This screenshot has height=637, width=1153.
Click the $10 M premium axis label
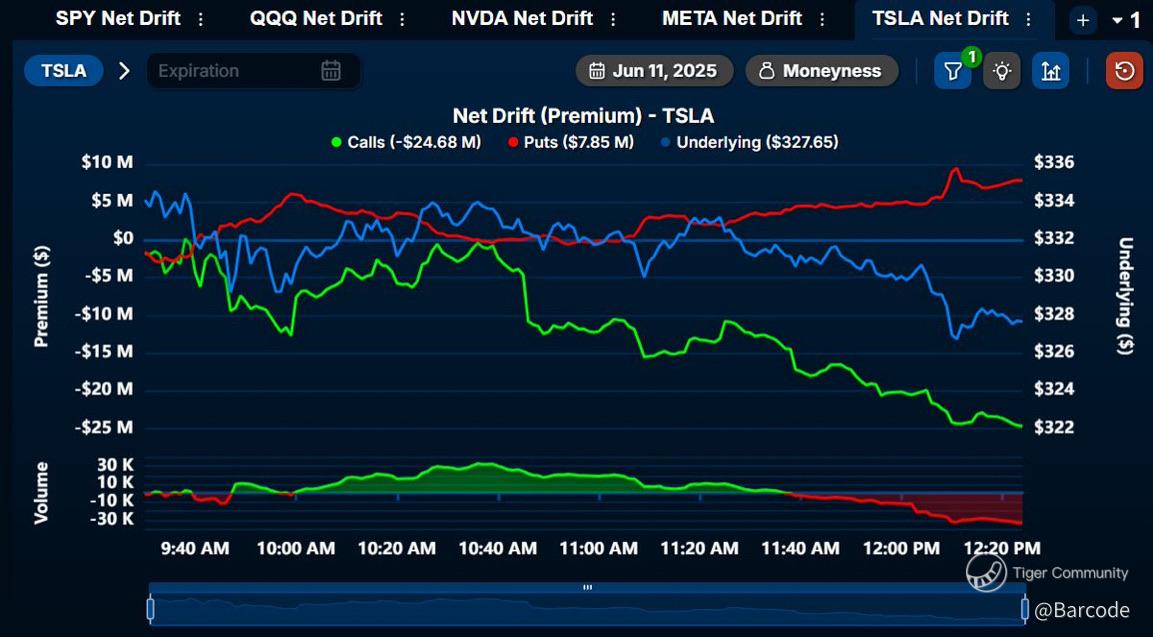[x=107, y=163]
